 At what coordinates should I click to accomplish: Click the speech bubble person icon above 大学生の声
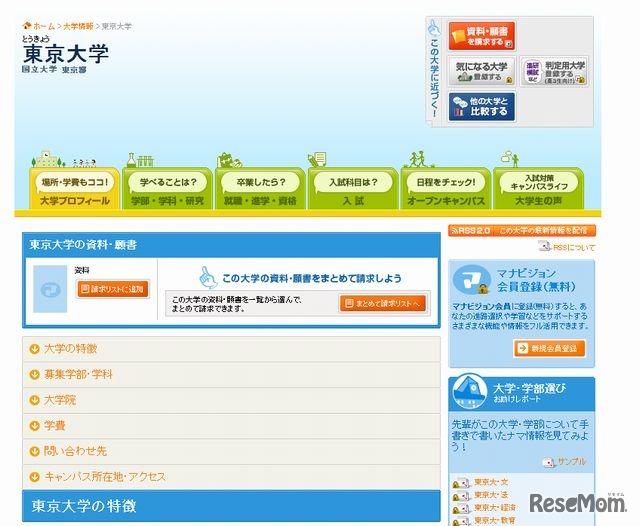click(x=510, y=159)
